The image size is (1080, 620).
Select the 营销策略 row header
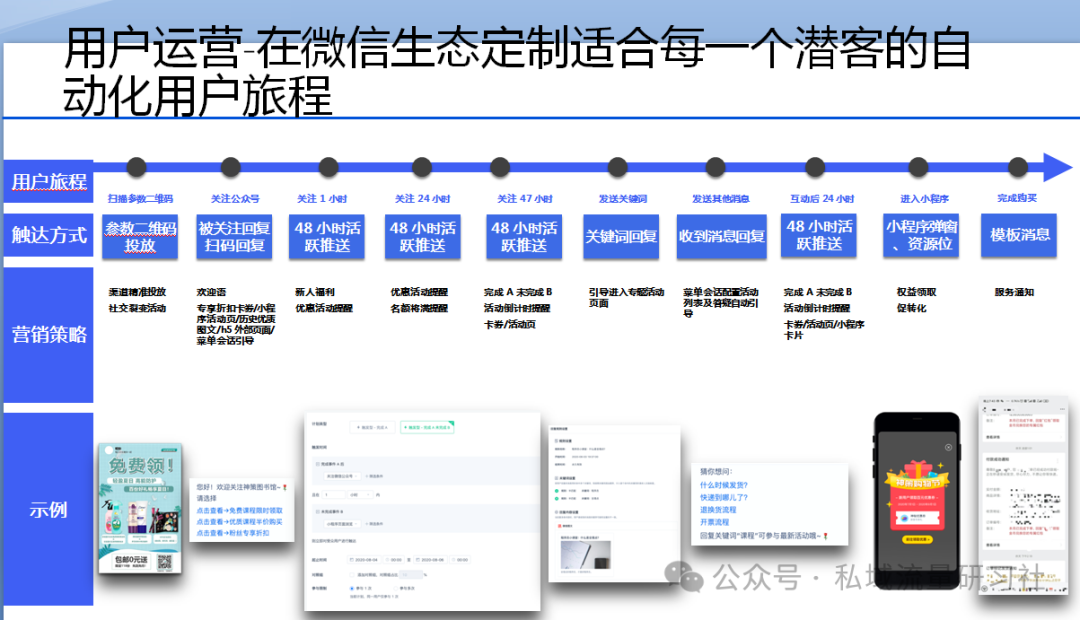coord(48,335)
